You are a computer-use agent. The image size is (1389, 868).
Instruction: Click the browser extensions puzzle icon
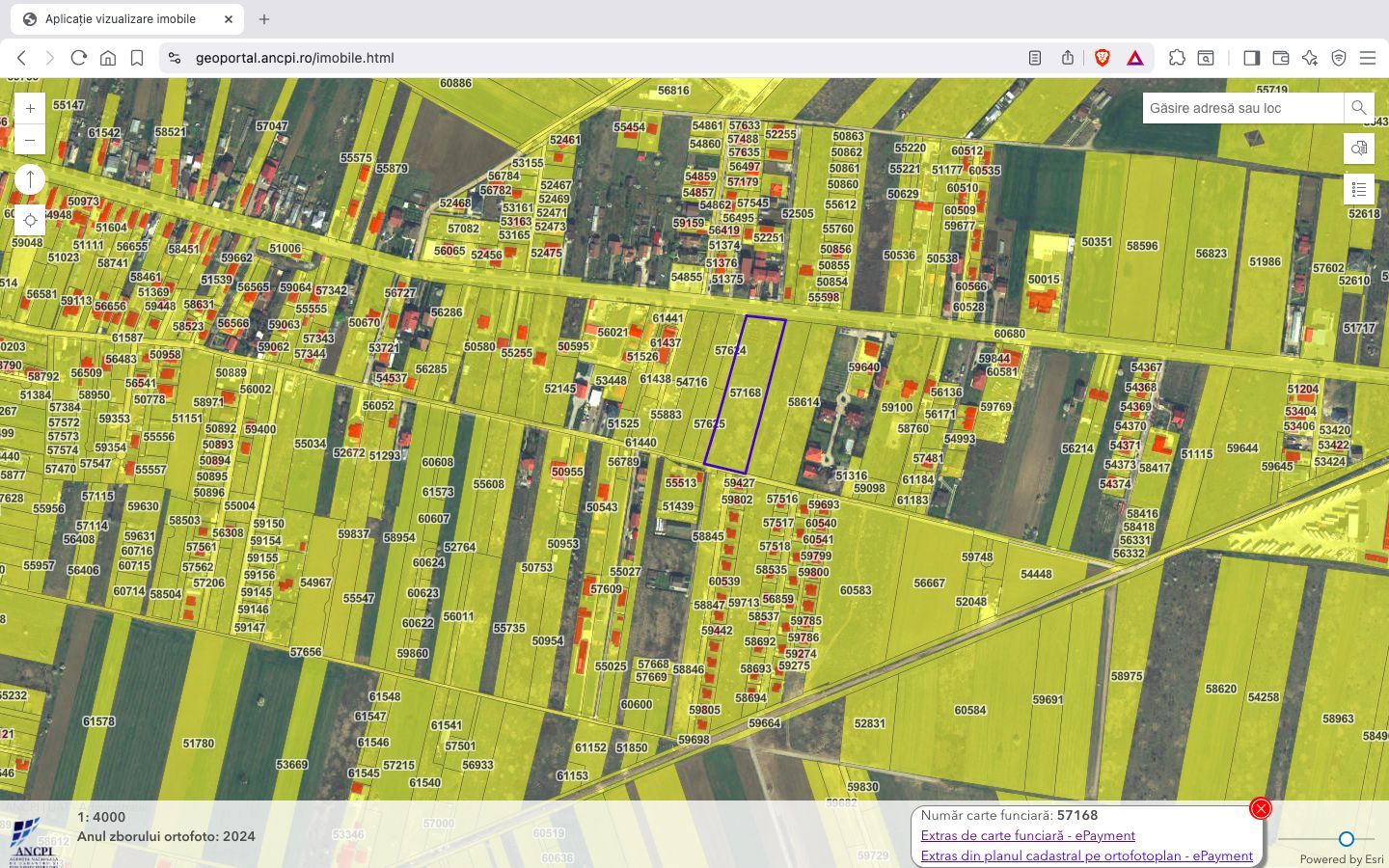pyautogui.click(x=1178, y=58)
